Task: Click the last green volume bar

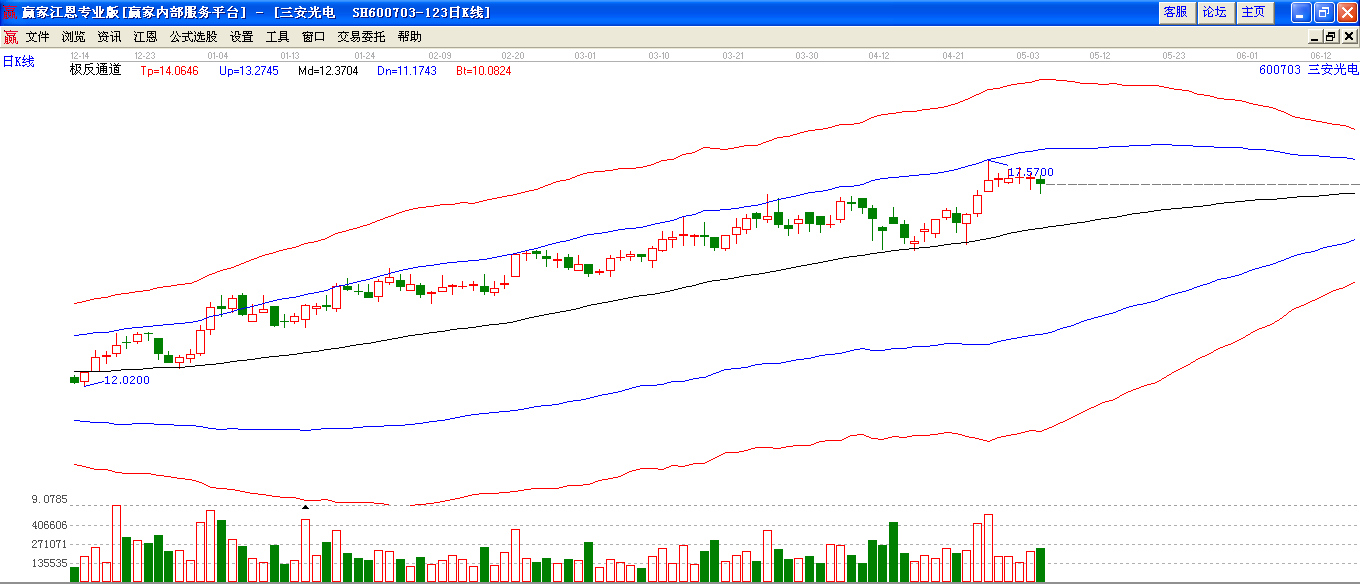Action: pos(1040,565)
